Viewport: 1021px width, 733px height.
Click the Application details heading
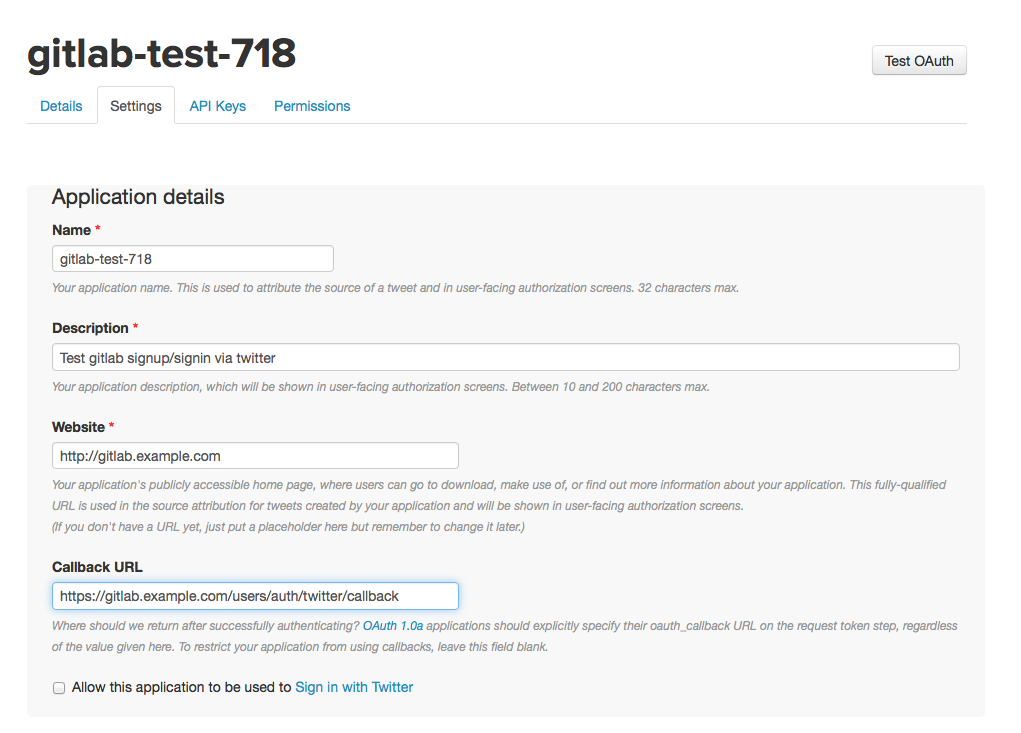137,197
